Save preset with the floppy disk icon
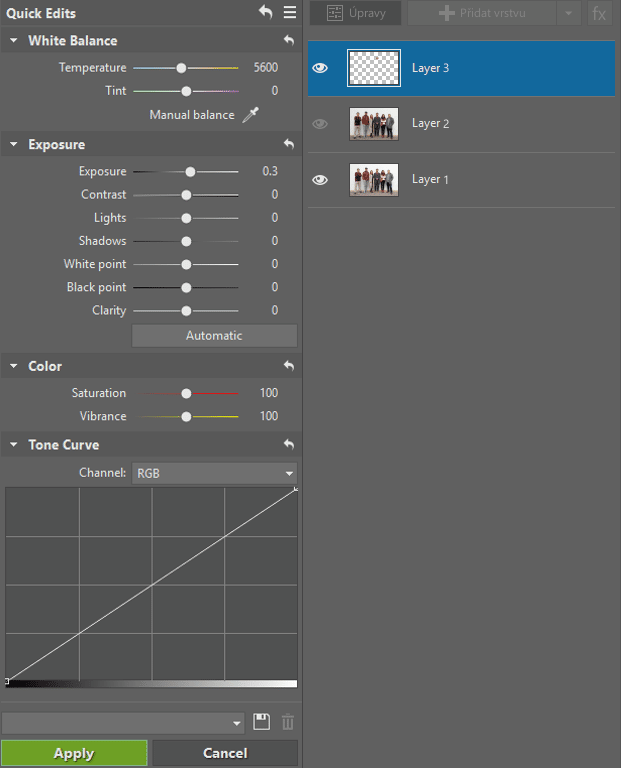This screenshot has width=621, height=768. tap(262, 722)
